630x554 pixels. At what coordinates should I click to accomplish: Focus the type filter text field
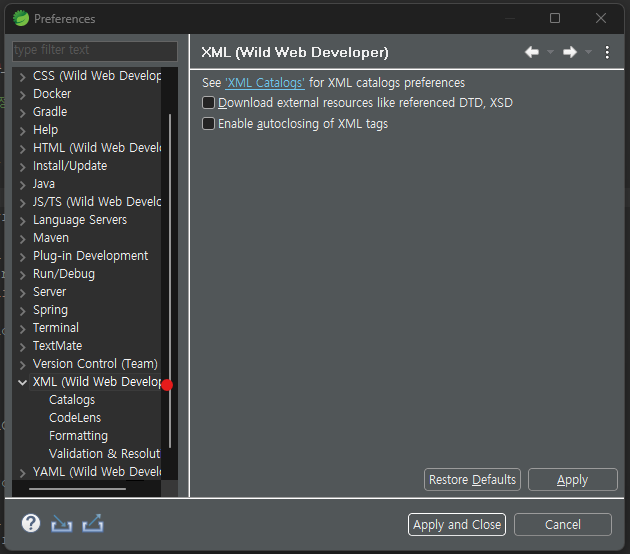click(x=95, y=51)
